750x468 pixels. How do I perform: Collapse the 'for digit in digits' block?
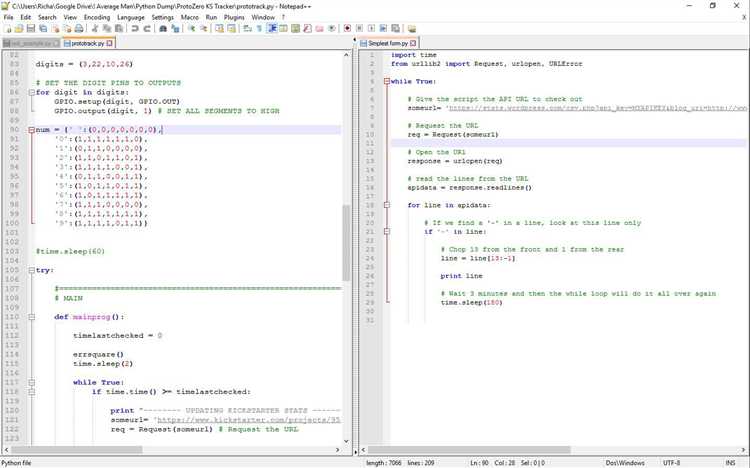pos(32,92)
